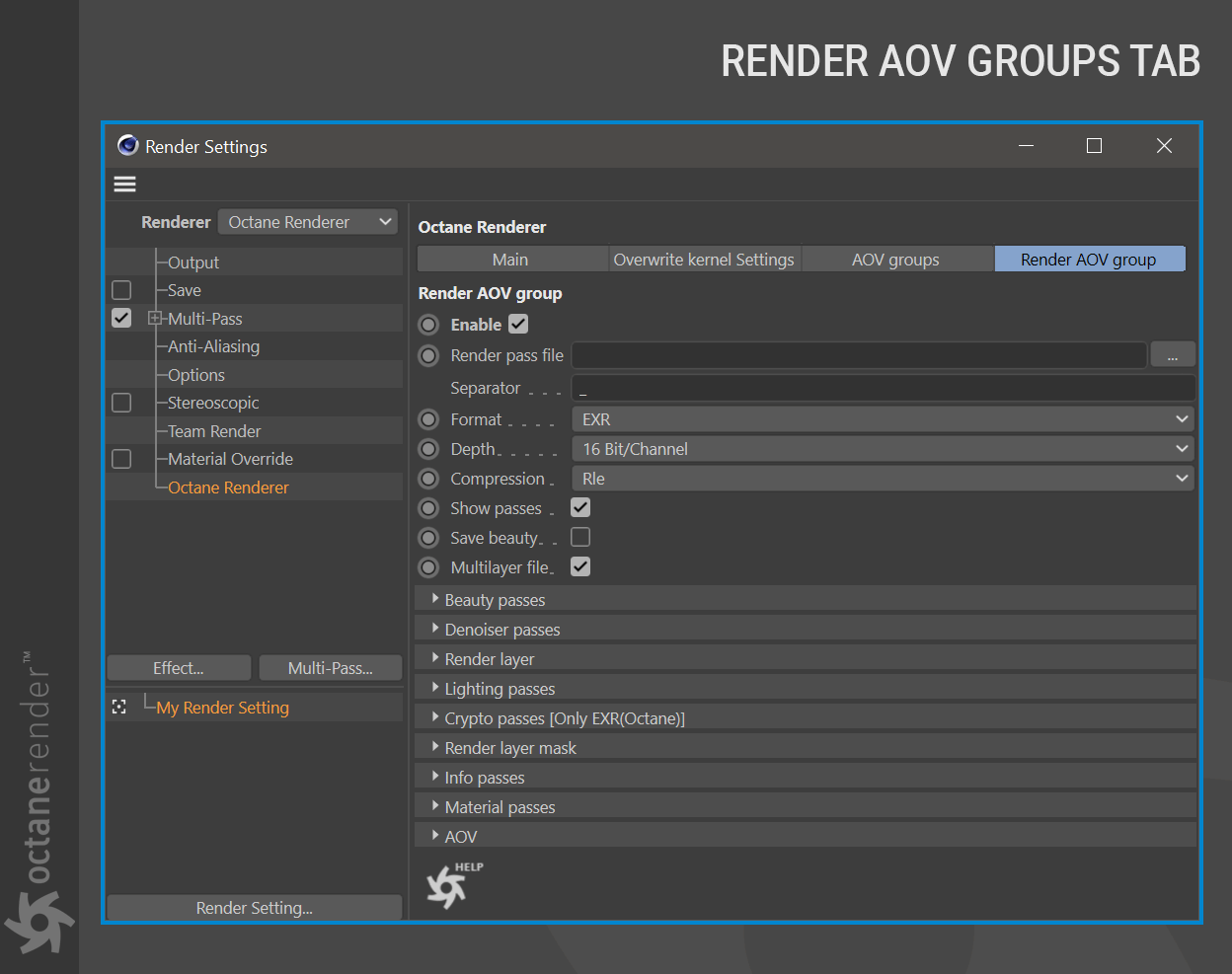Select Output in the settings tree
1232x974 pixels.
click(x=193, y=262)
